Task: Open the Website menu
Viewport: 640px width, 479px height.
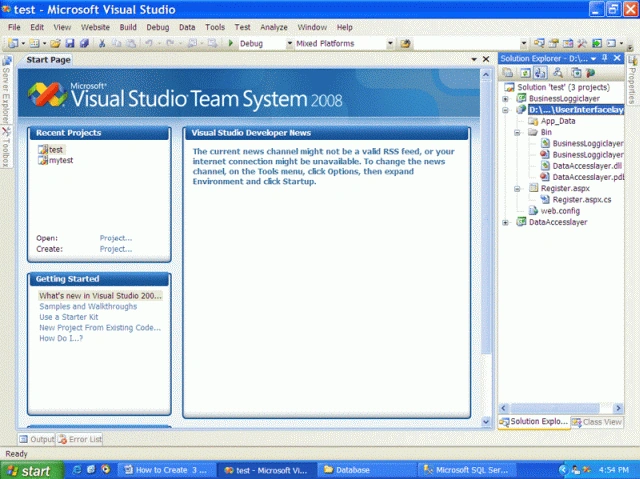Action: click(95, 27)
